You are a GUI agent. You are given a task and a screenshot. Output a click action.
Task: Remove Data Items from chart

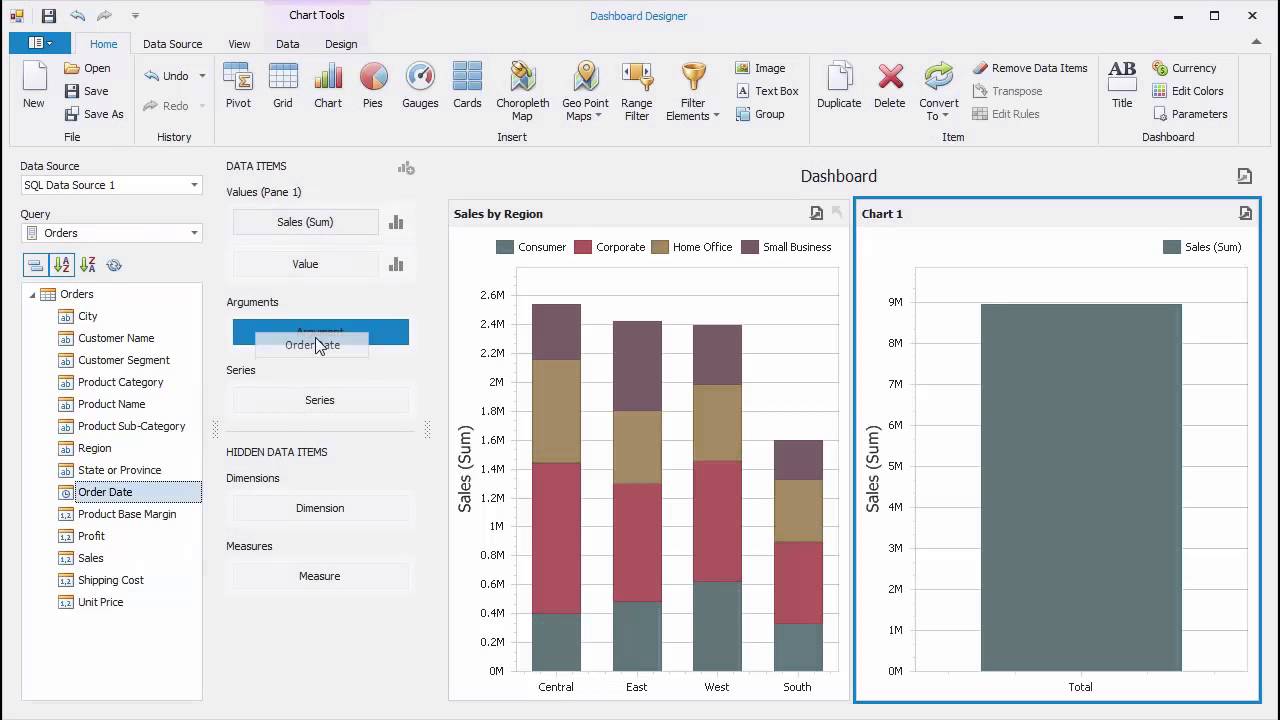point(1029,68)
